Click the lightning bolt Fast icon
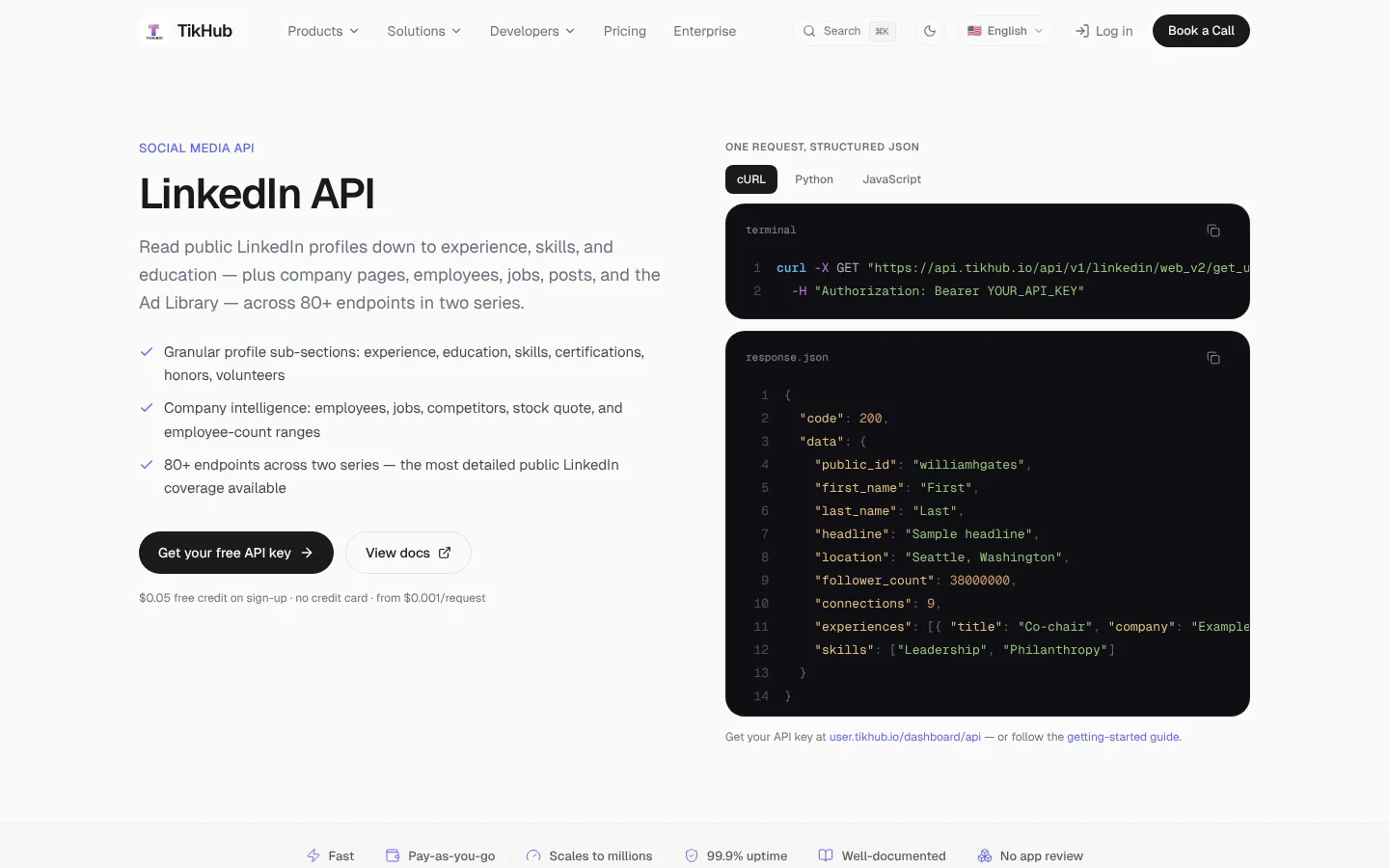 coord(313,855)
